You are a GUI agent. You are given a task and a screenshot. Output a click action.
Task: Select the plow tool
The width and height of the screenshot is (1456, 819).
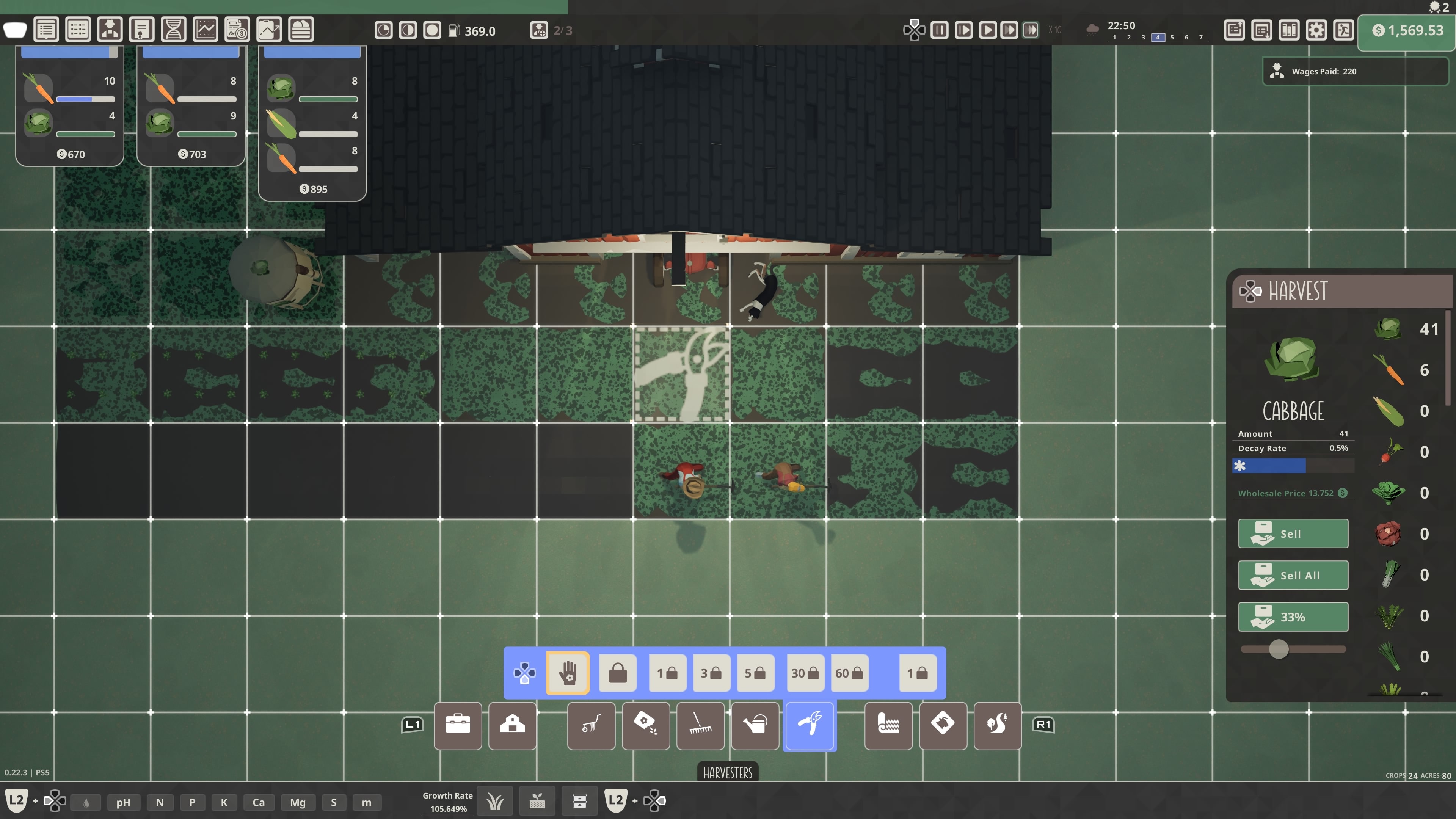click(x=591, y=726)
